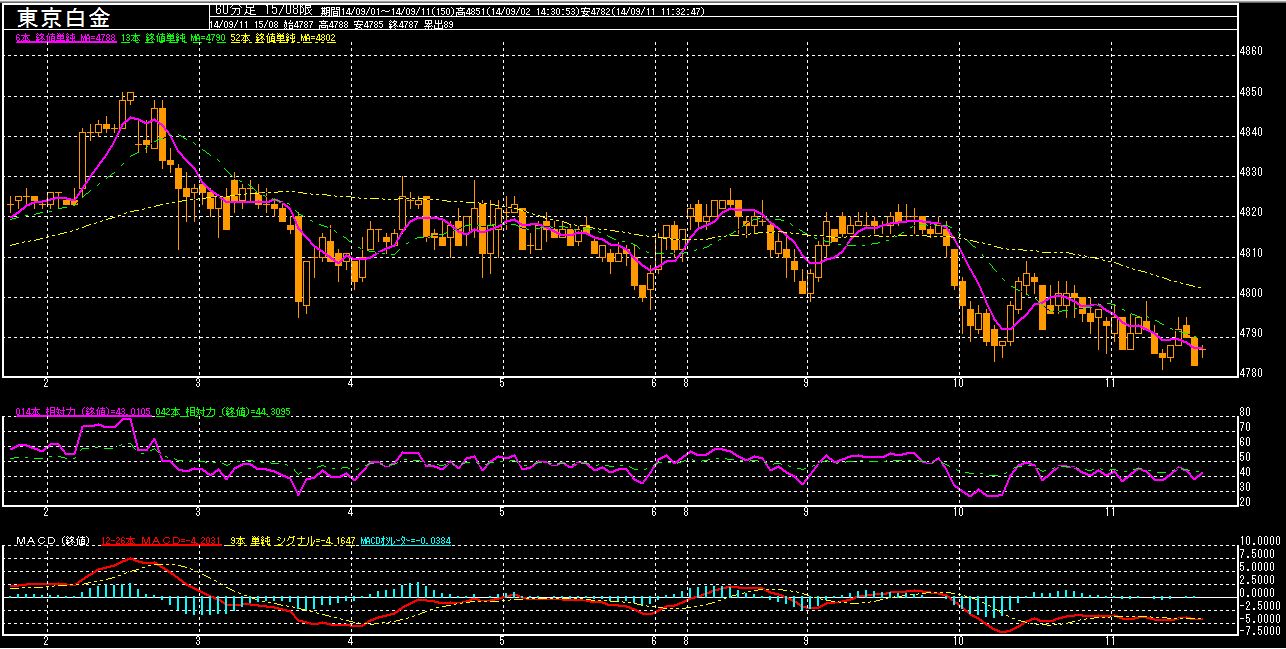Click date label 2 under the candlestick chart
Screen dimensions: 1286x649
pos(47,384)
